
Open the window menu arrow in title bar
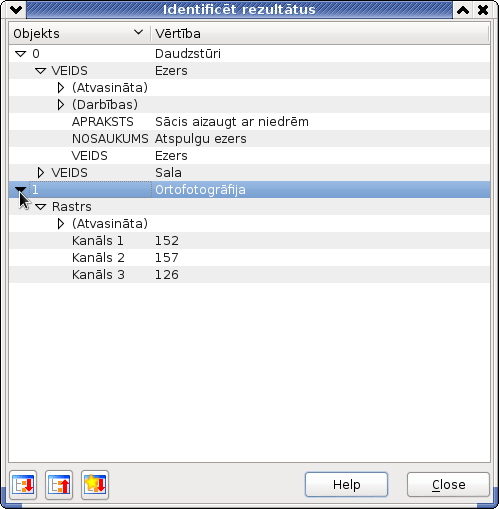pyautogui.click(x=16, y=10)
